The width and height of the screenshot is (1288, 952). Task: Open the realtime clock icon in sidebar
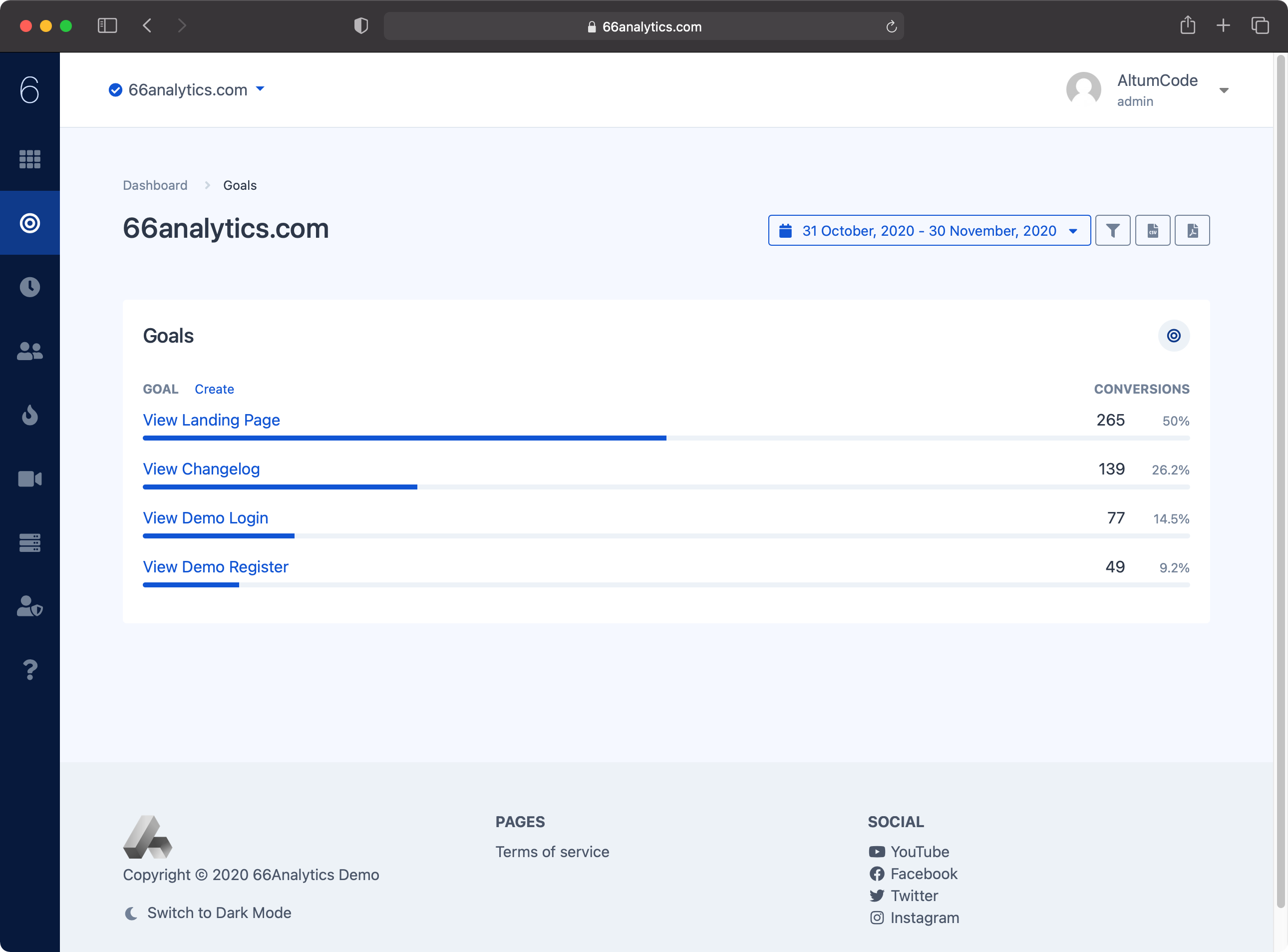pyautogui.click(x=29, y=286)
